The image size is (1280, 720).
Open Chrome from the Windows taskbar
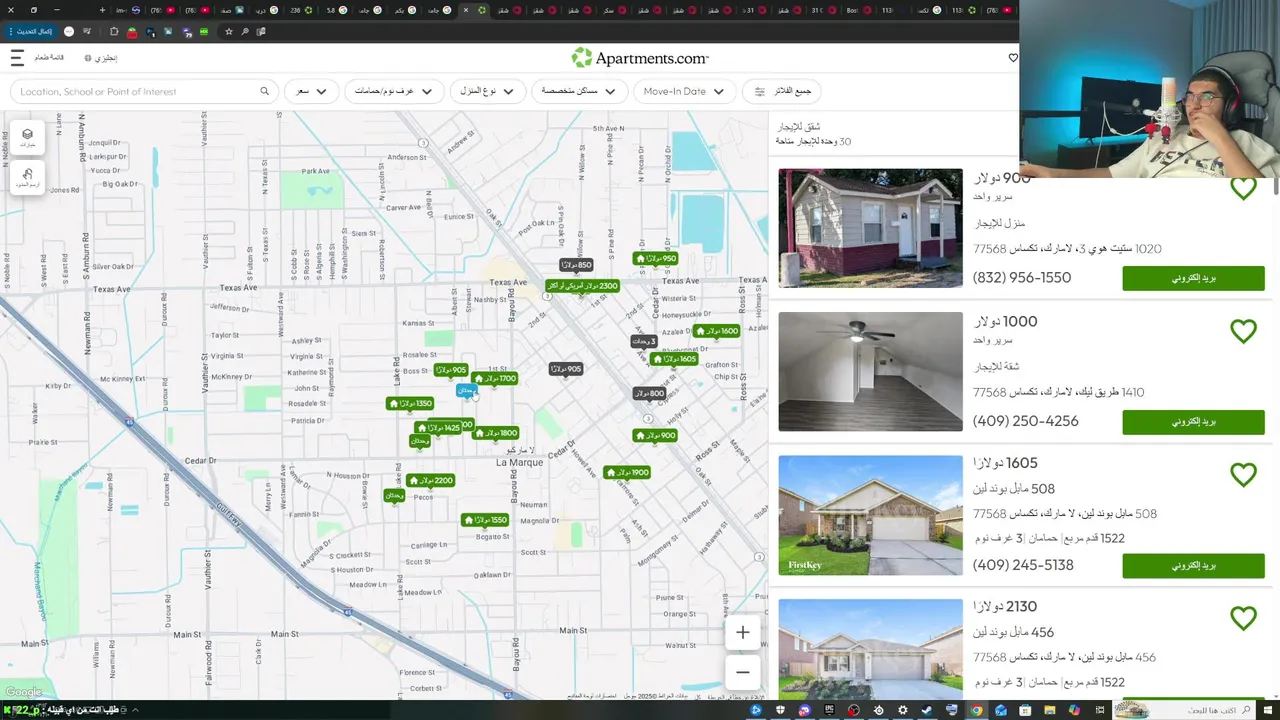tap(976, 710)
